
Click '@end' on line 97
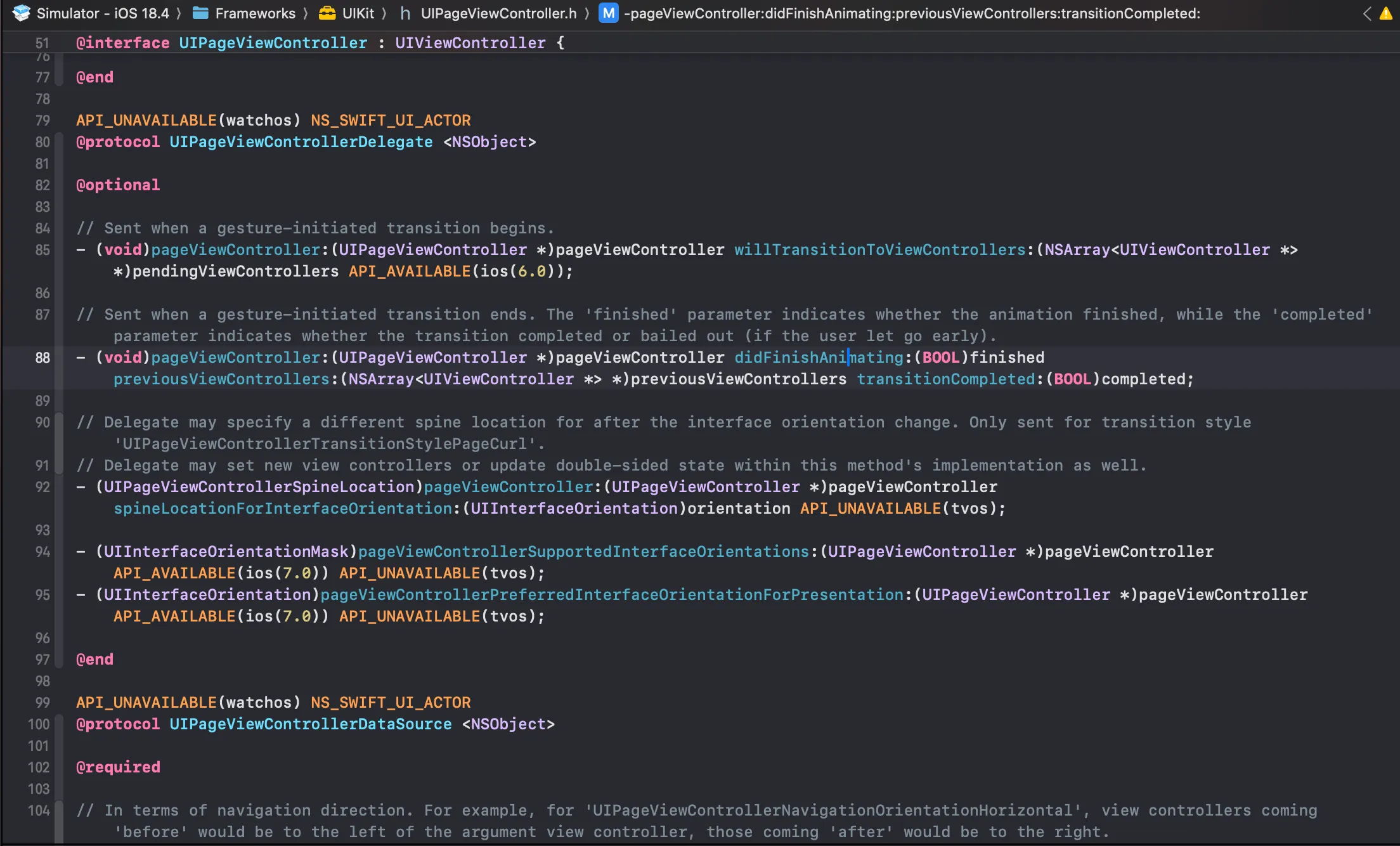click(94, 660)
